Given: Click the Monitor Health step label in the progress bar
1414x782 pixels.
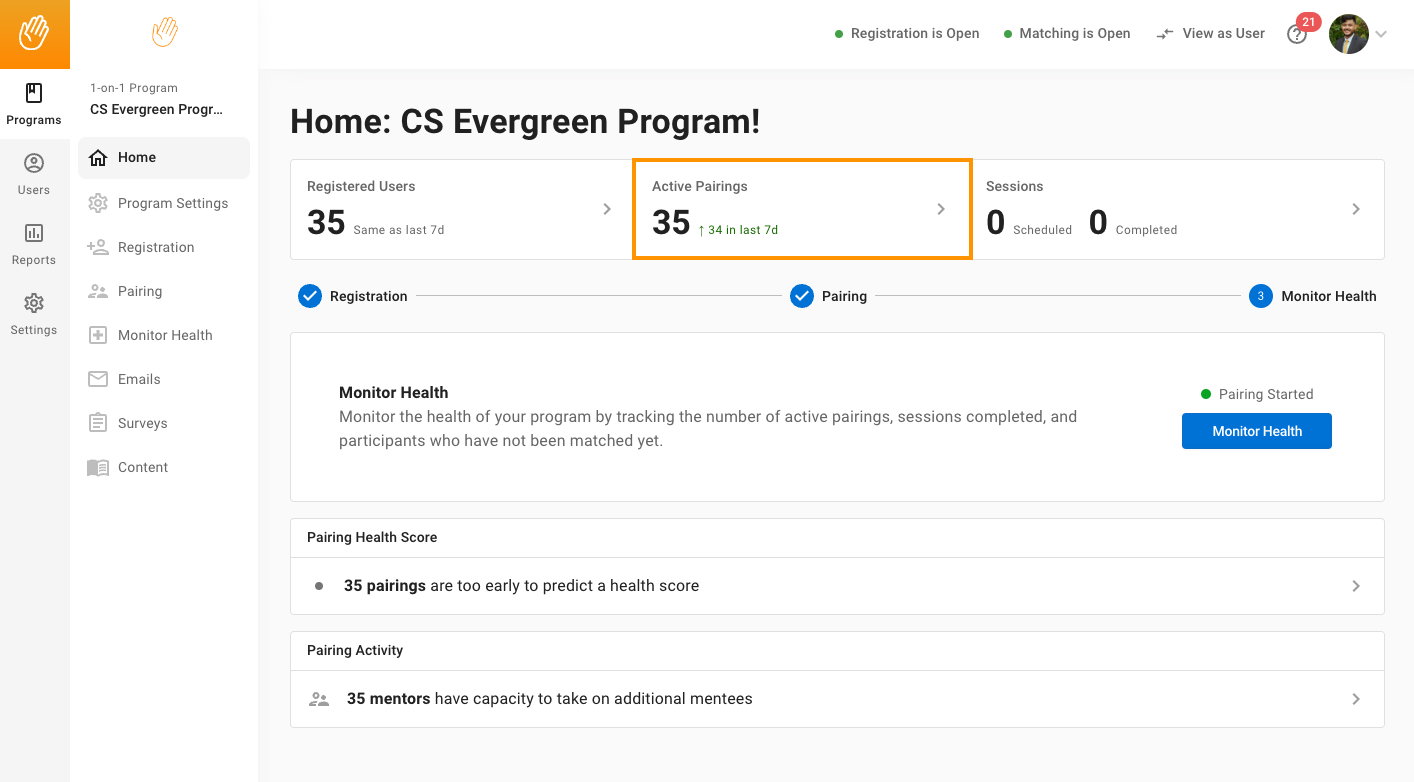Looking at the screenshot, I should click(1329, 296).
